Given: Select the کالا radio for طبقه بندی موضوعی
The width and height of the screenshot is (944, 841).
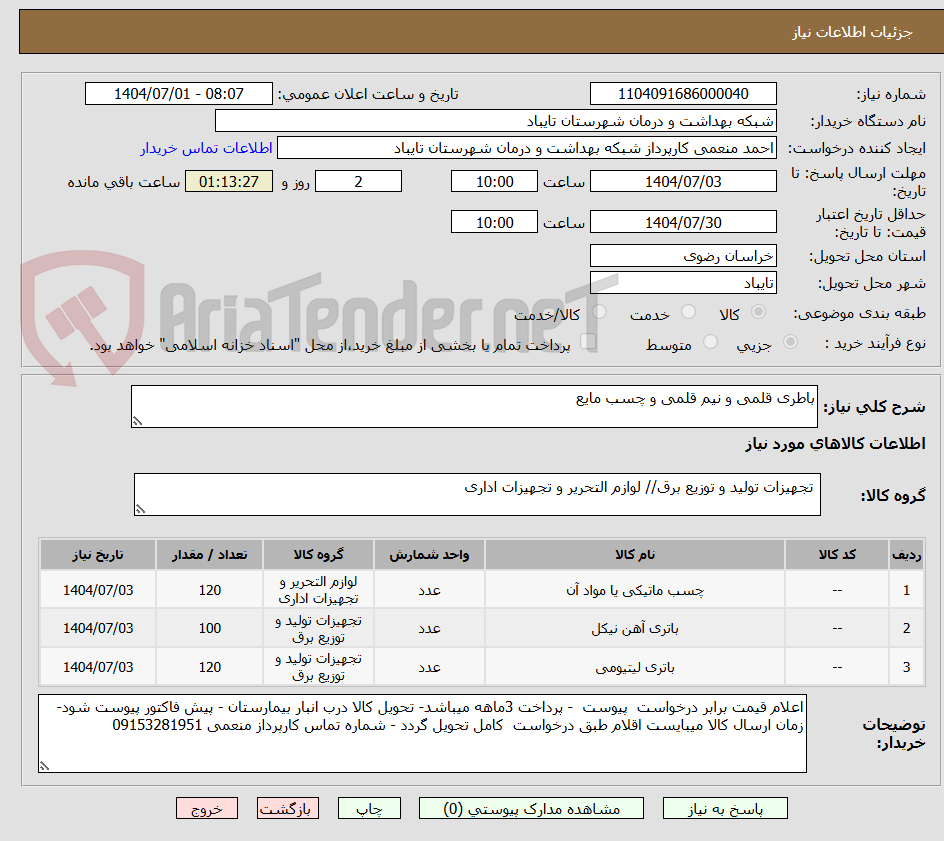Looking at the screenshot, I should (758, 311).
